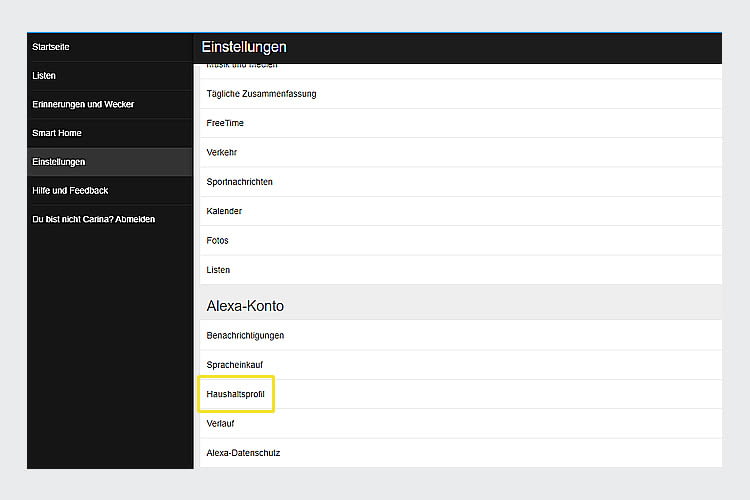The image size is (750, 500).
Task: Open the Smart Home section
Action: tap(110, 133)
